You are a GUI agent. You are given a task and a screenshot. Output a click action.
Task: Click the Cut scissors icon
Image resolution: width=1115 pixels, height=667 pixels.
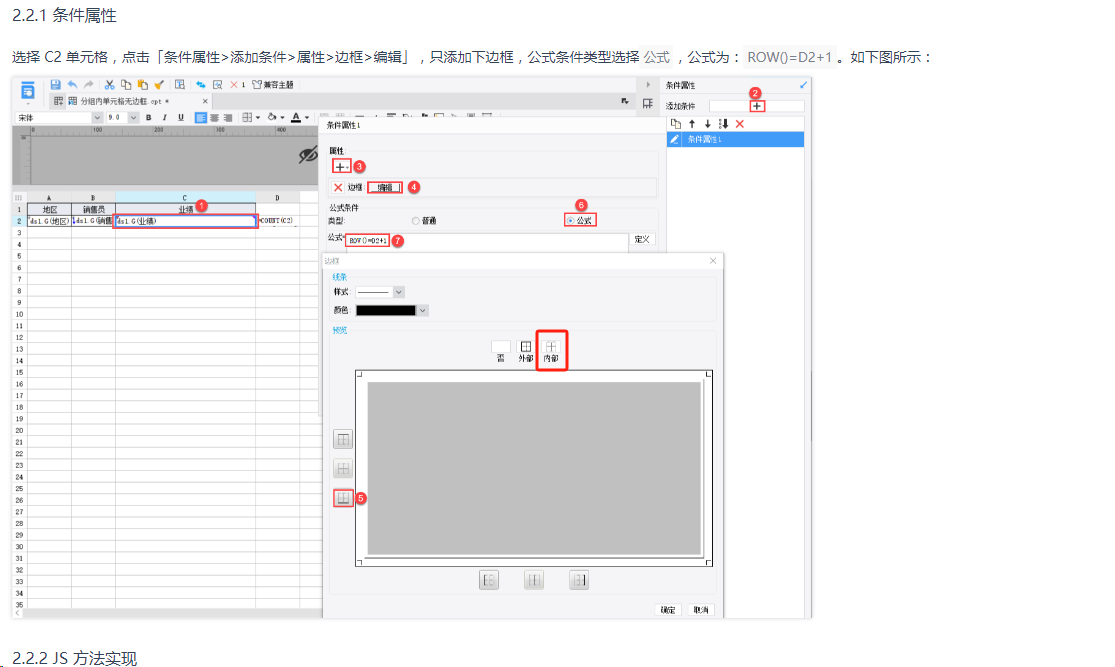click(110, 85)
